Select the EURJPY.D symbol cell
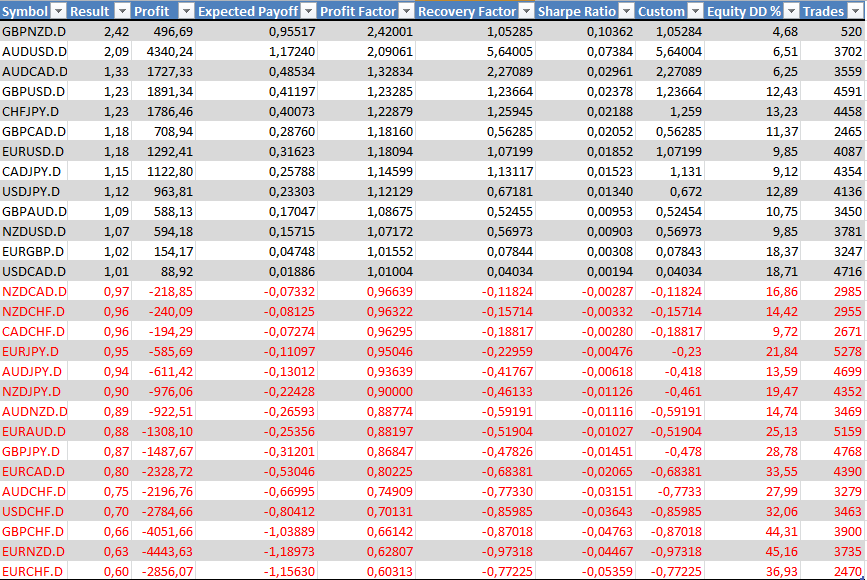Image resolution: width=867 pixels, height=580 pixels. coord(34,351)
